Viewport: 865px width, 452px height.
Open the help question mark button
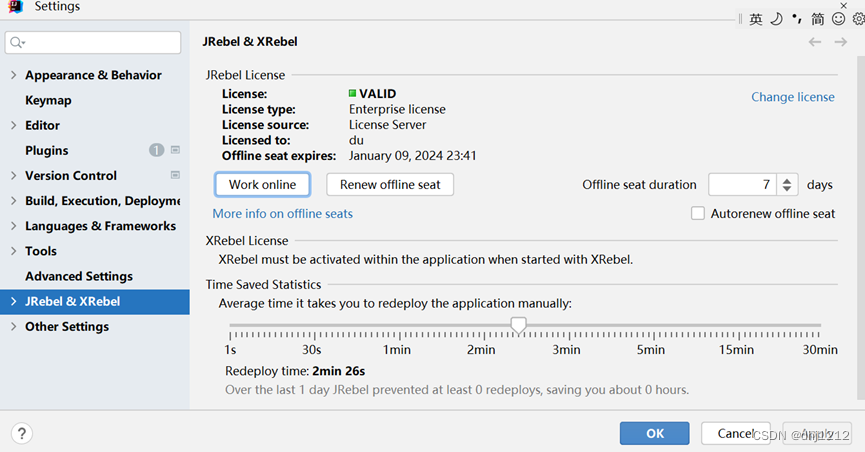tap(21, 433)
